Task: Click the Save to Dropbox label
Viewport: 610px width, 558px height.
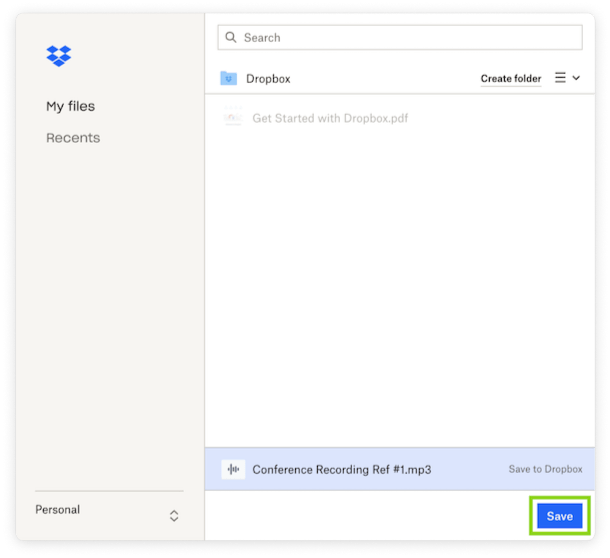Action: (x=545, y=469)
